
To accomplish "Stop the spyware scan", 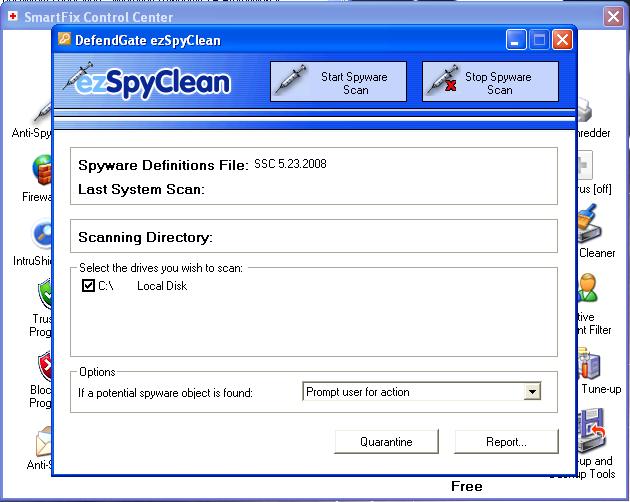I will click(490, 82).
